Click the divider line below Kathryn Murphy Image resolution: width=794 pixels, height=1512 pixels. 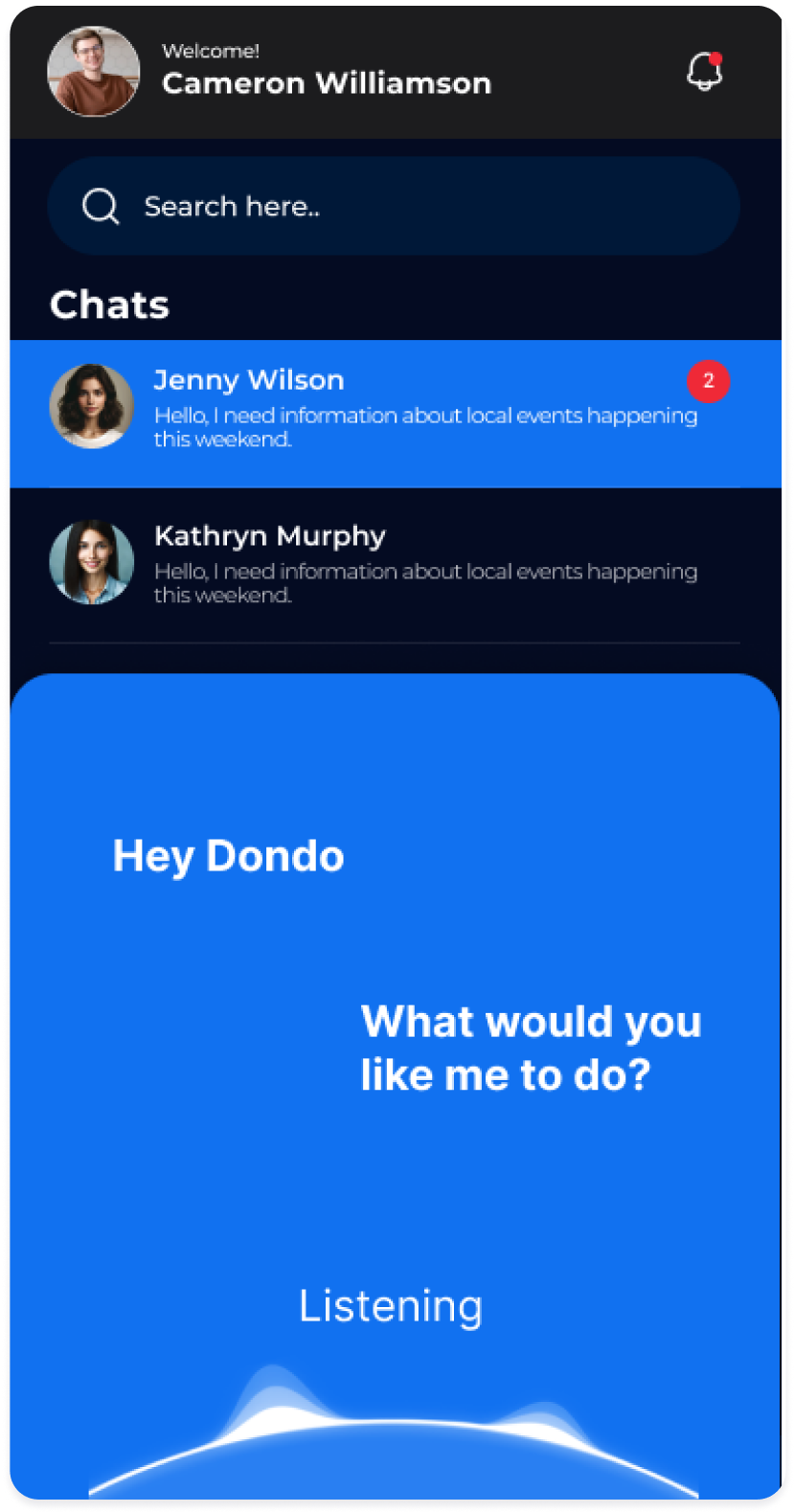[x=395, y=643]
